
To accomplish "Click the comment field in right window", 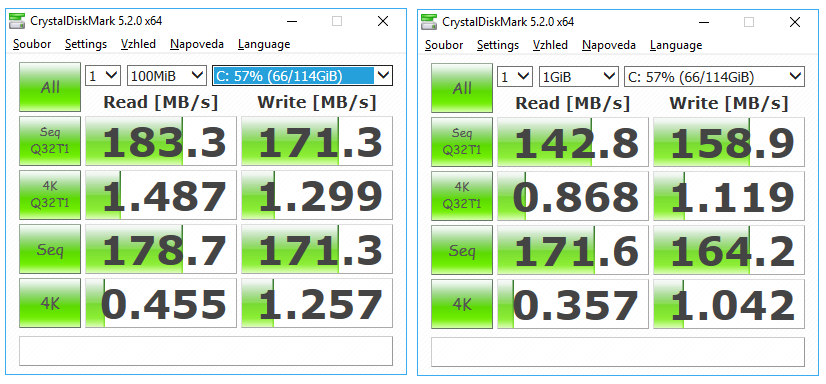I will click(618, 352).
